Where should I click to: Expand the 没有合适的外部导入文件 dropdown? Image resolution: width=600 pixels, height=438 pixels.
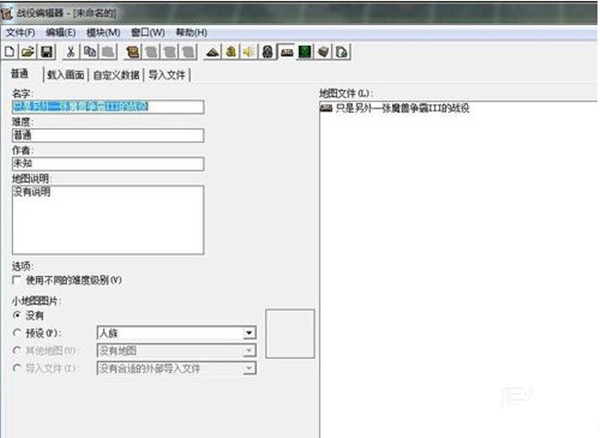tap(249, 368)
